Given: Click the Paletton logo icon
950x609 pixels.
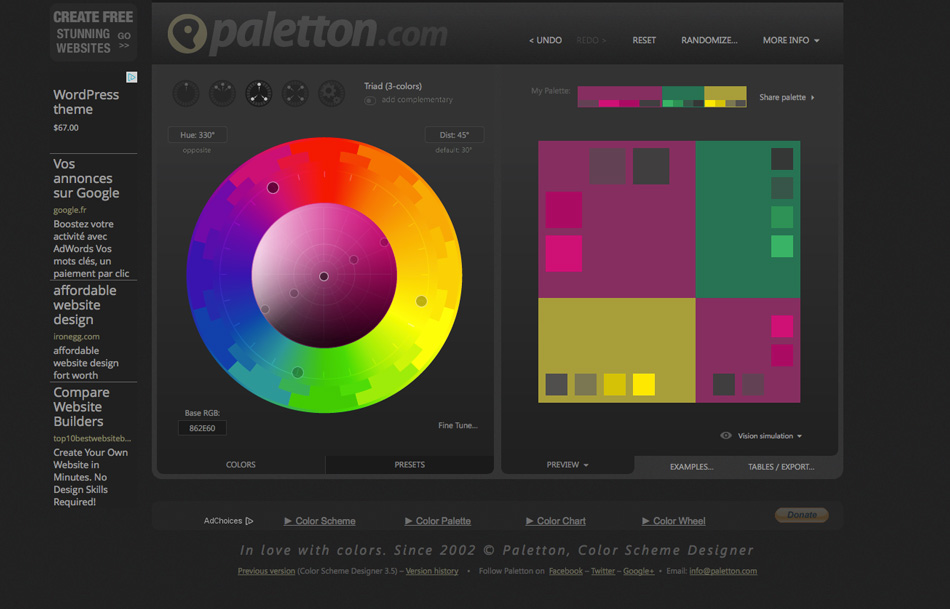Looking at the screenshot, I should 187,33.
